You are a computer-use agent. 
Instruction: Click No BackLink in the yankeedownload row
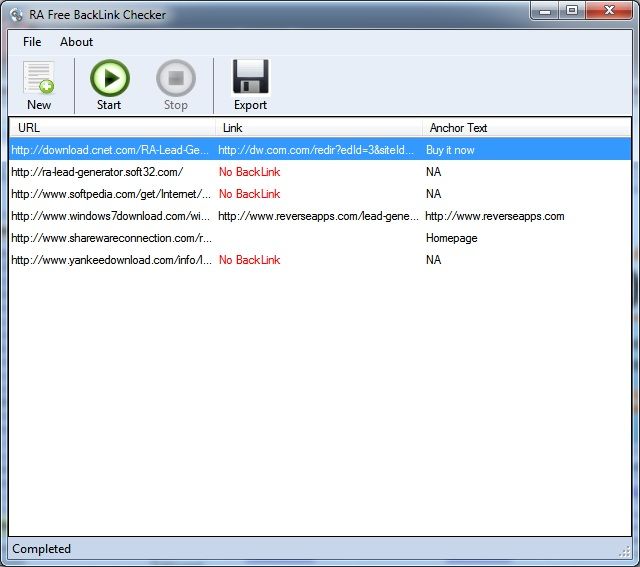click(249, 260)
